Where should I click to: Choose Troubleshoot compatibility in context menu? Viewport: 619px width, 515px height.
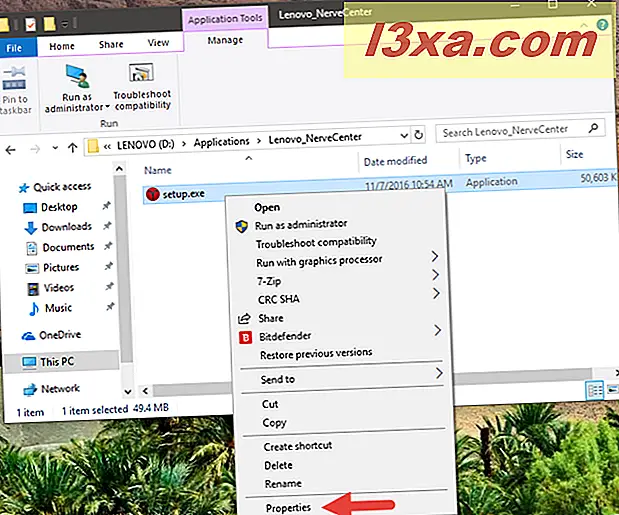pyautogui.click(x=316, y=242)
